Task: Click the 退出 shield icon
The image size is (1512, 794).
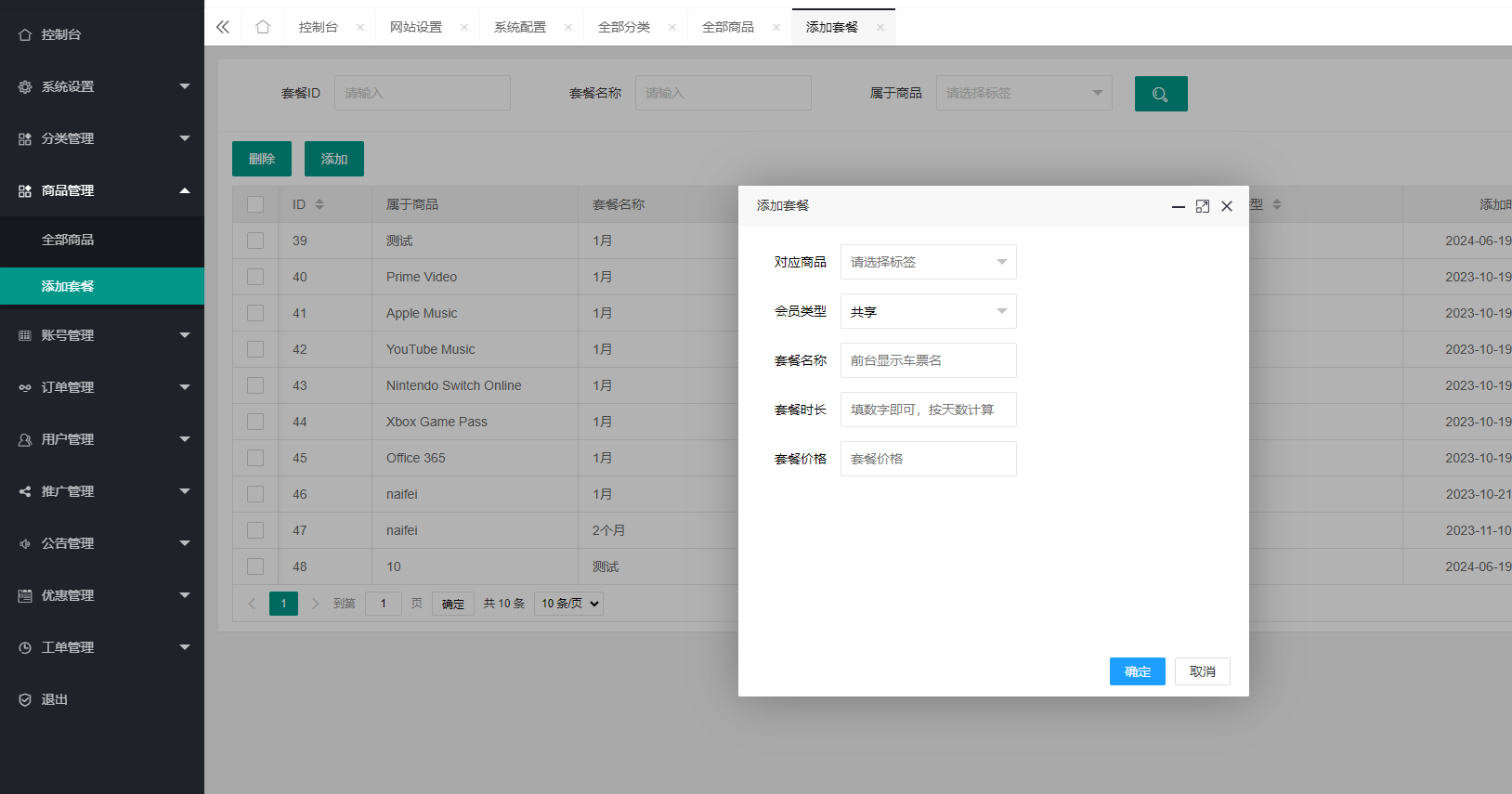Action: point(25,699)
